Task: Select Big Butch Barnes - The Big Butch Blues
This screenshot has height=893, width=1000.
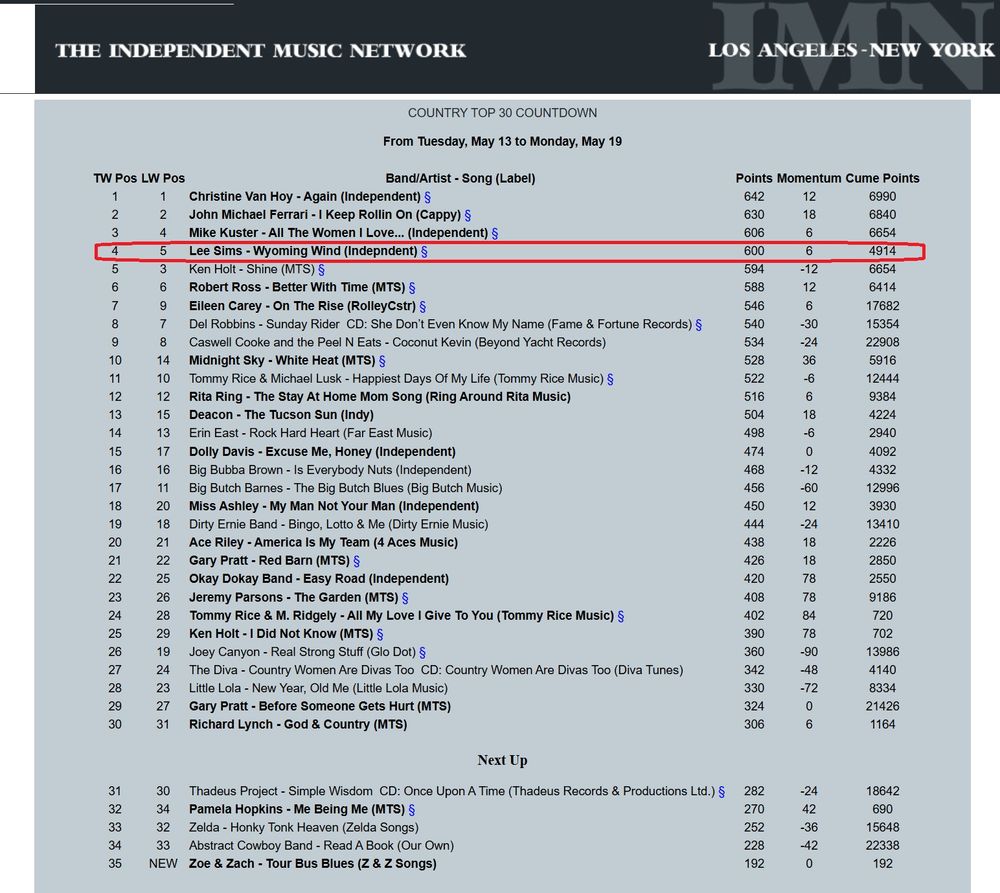Action: tap(346, 488)
